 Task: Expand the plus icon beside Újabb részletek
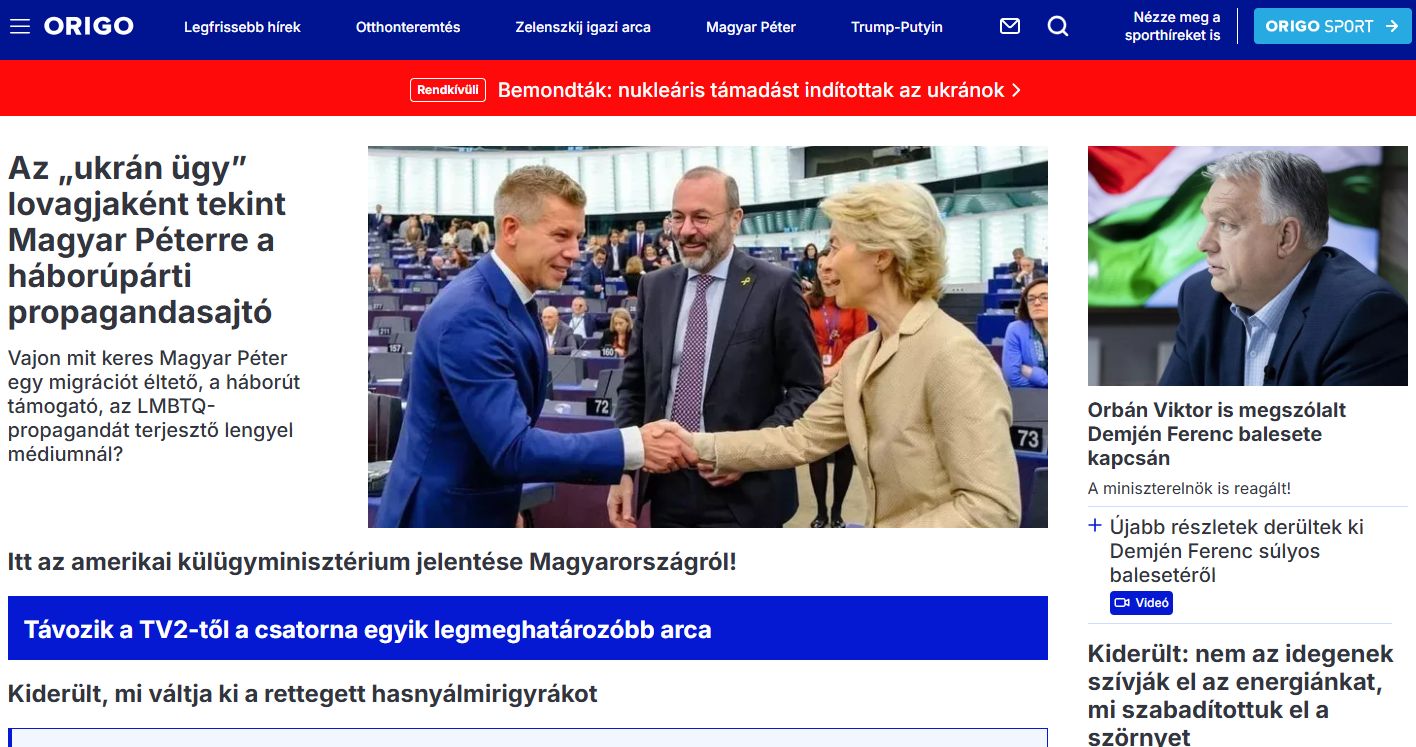pos(1095,526)
